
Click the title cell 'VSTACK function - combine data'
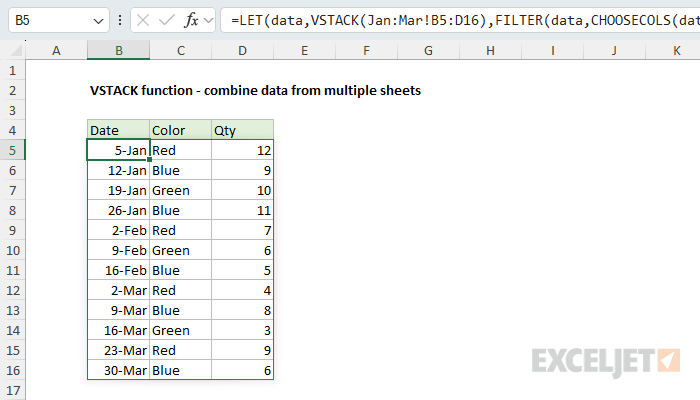pos(255,90)
